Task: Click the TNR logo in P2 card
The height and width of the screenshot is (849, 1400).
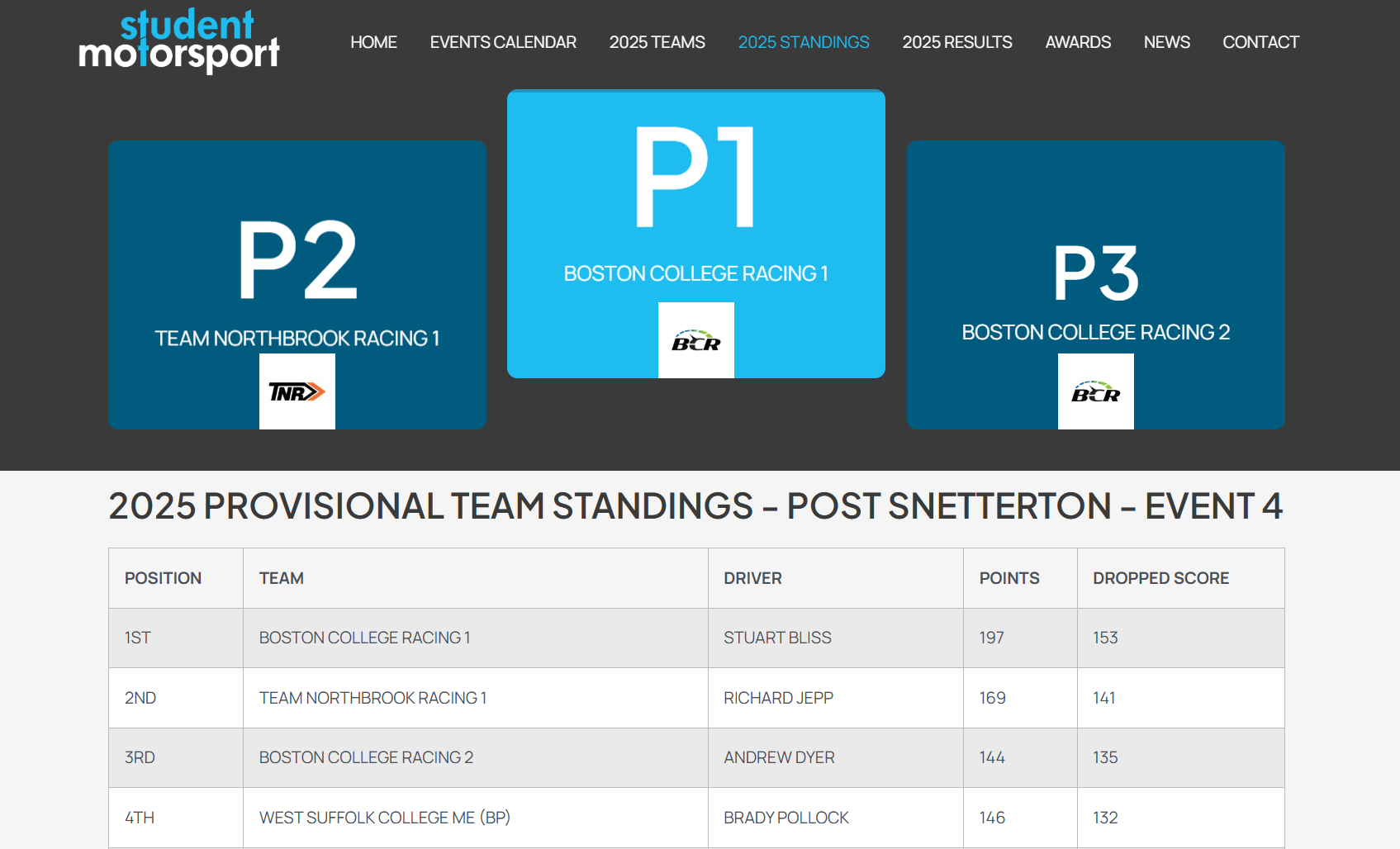Action: (x=297, y=391)
